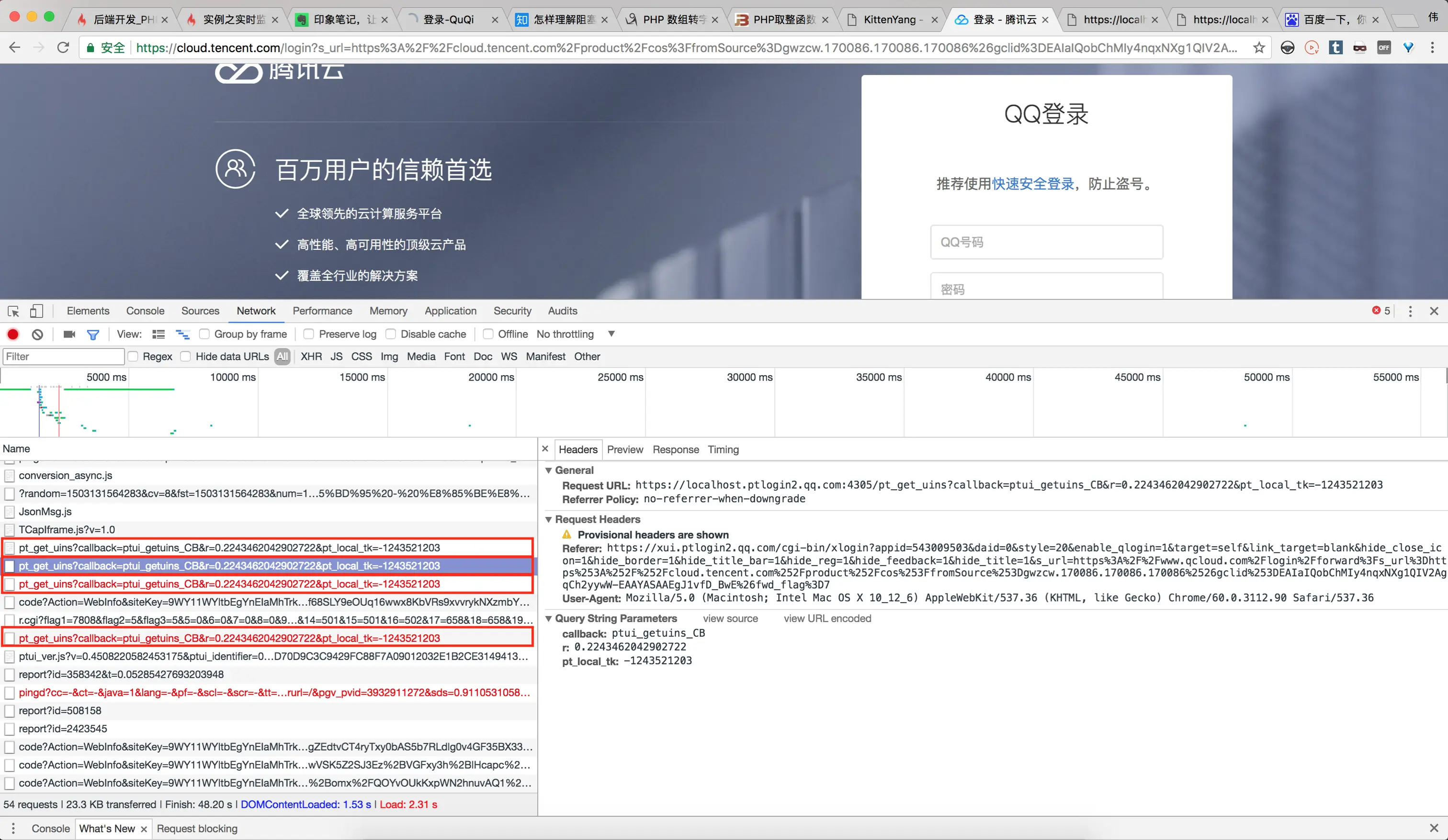This screenshot has height=840, width=1448.
Task: Click the 快速安全登录 link
Action: tap(1032, 184)
